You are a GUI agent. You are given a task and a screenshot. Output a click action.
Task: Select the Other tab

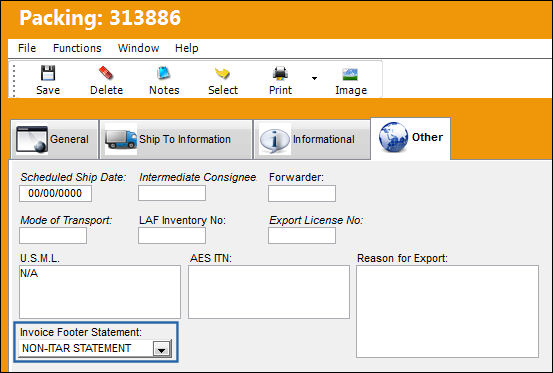click(411, 138)
